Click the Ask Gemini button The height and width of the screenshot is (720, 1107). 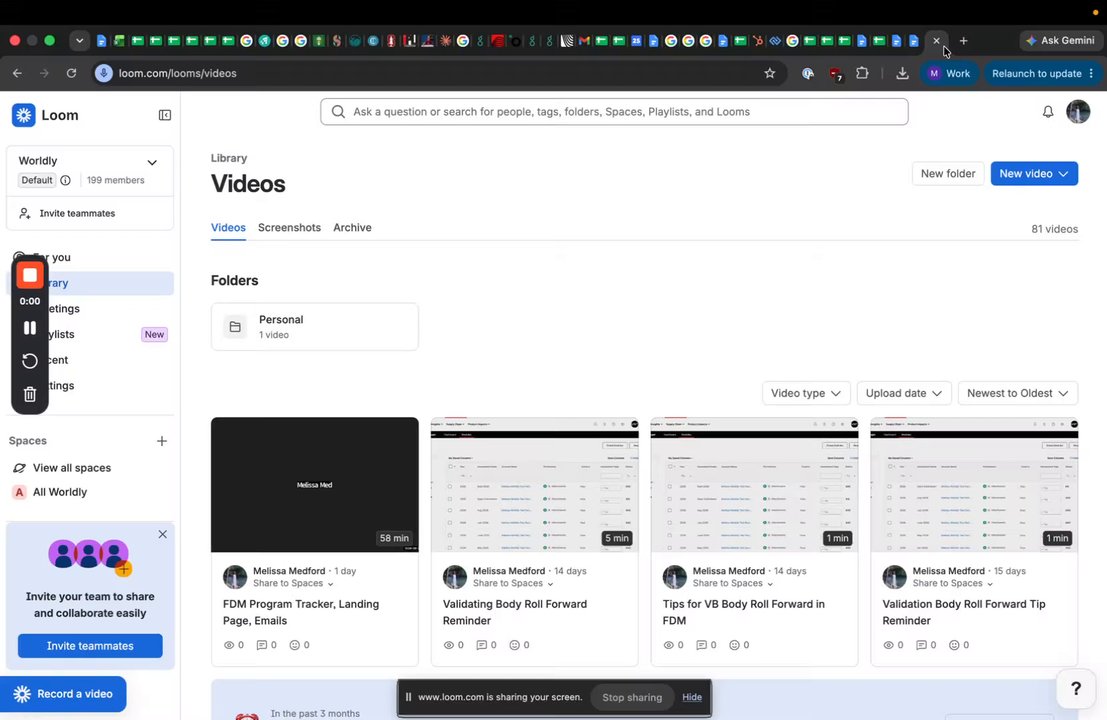[x=1061, y=41]
